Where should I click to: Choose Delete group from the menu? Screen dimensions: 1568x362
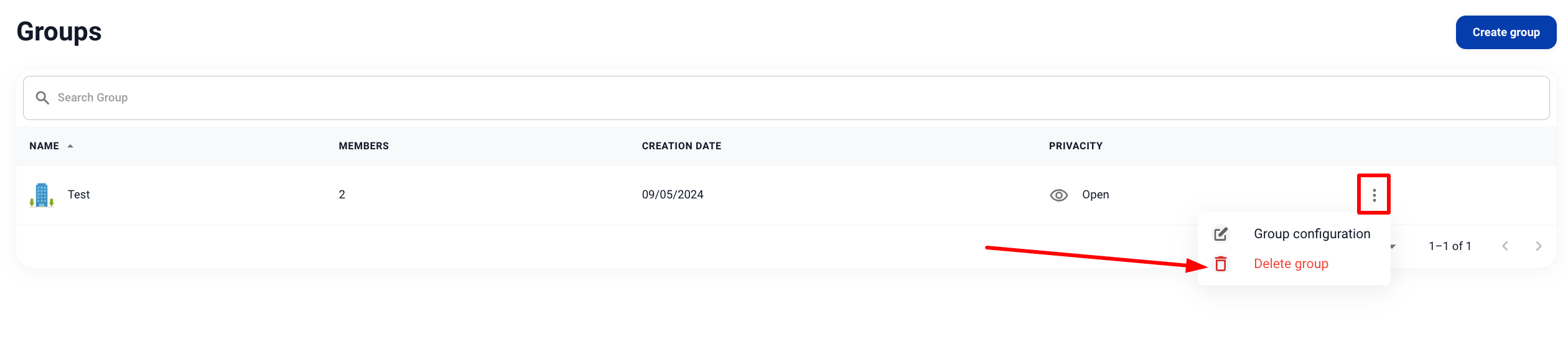(x=1290, y=264)
